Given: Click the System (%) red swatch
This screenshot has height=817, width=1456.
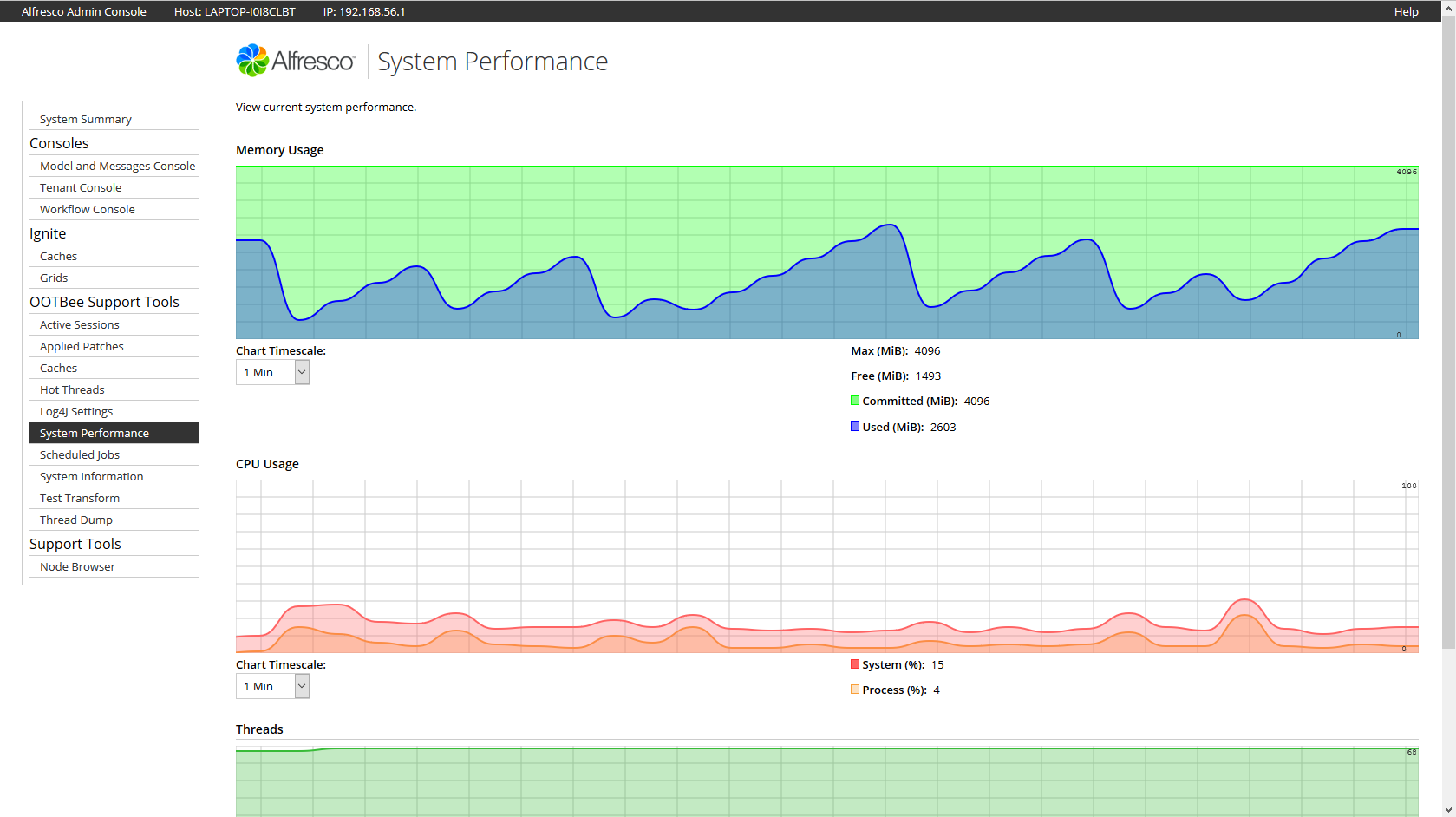Looking at the screenshot, I should pyautogui.click(x=855, y=664).
